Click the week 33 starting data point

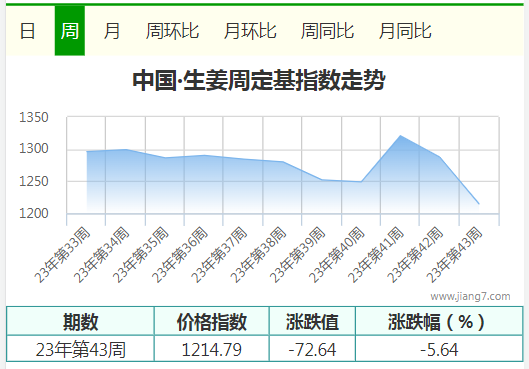coord(87,151)
